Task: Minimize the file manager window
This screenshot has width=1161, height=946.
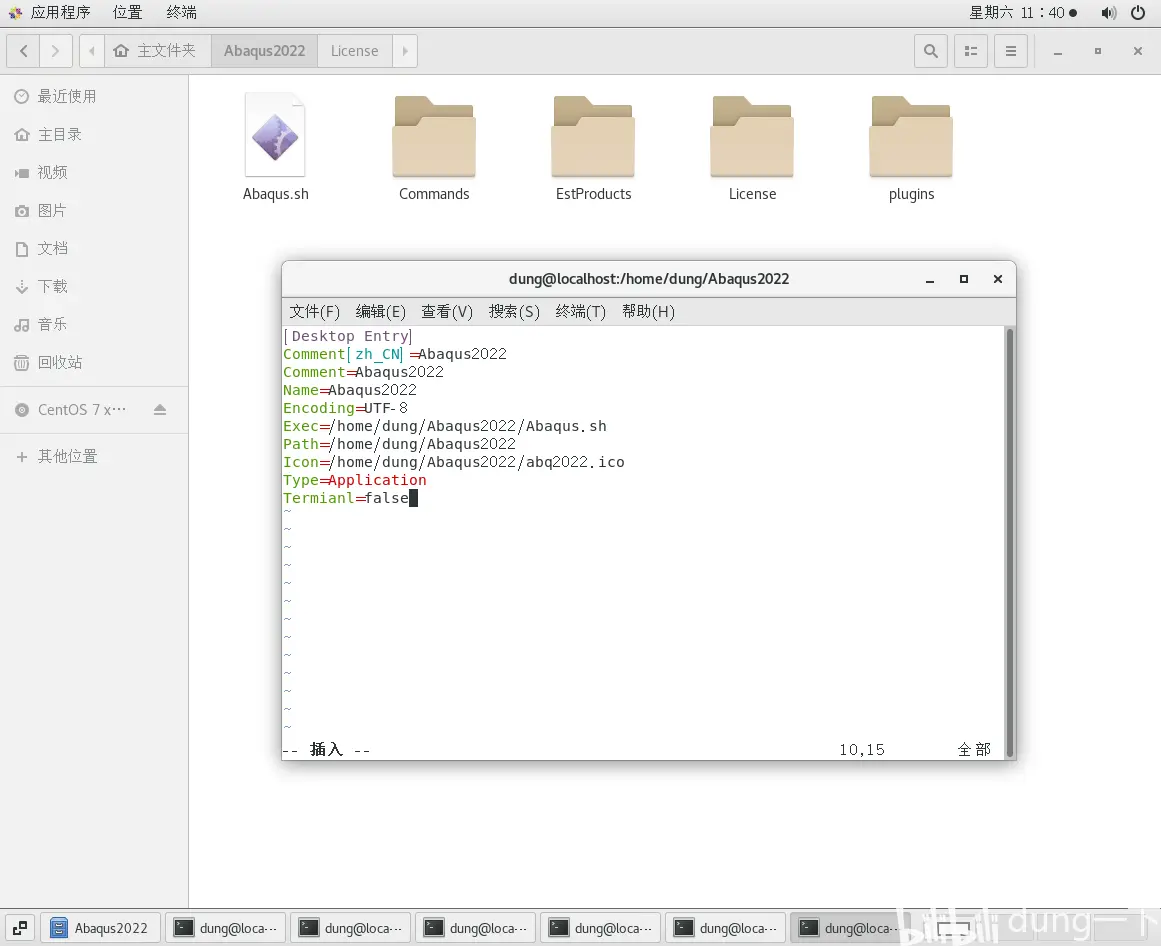Action: pyautogui.click(x=1058, y=52)
